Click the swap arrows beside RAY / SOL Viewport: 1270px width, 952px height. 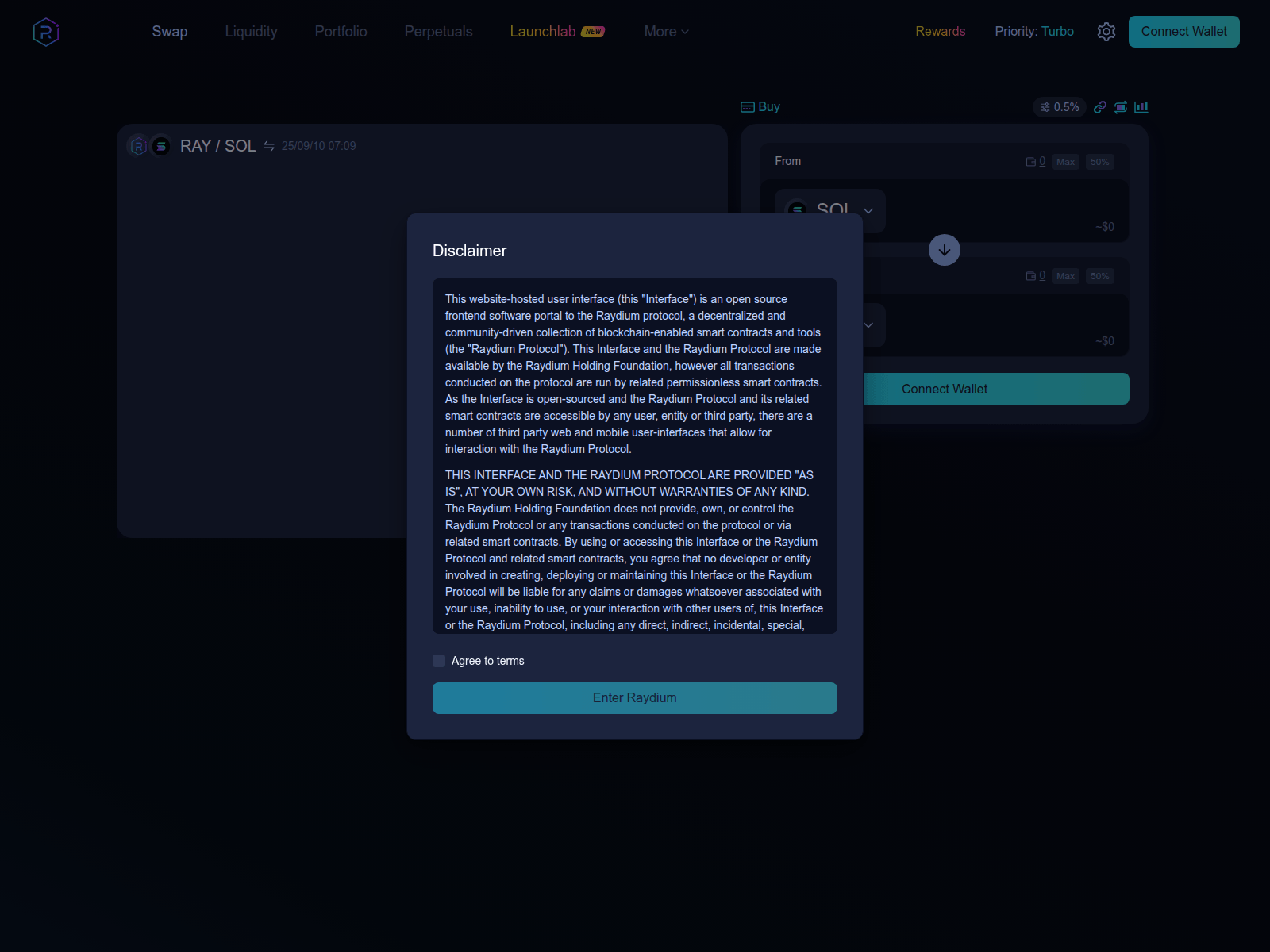pyautogui.click(x=267, y=146)
